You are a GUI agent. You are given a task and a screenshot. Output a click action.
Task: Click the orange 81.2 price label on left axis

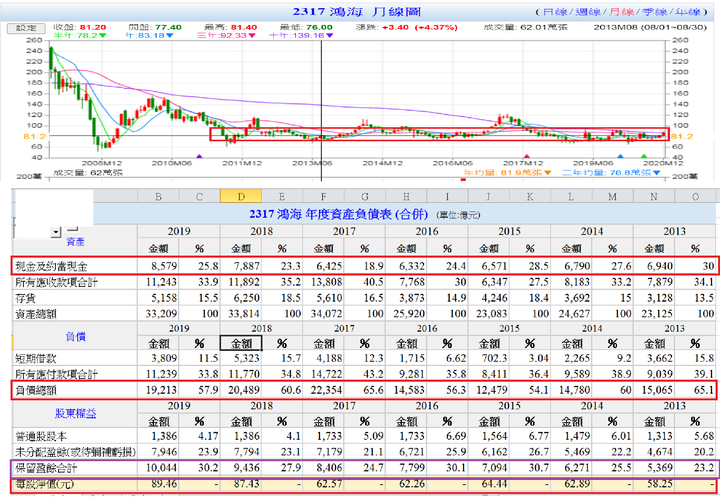pyautogui.click(x=34, y=136)
